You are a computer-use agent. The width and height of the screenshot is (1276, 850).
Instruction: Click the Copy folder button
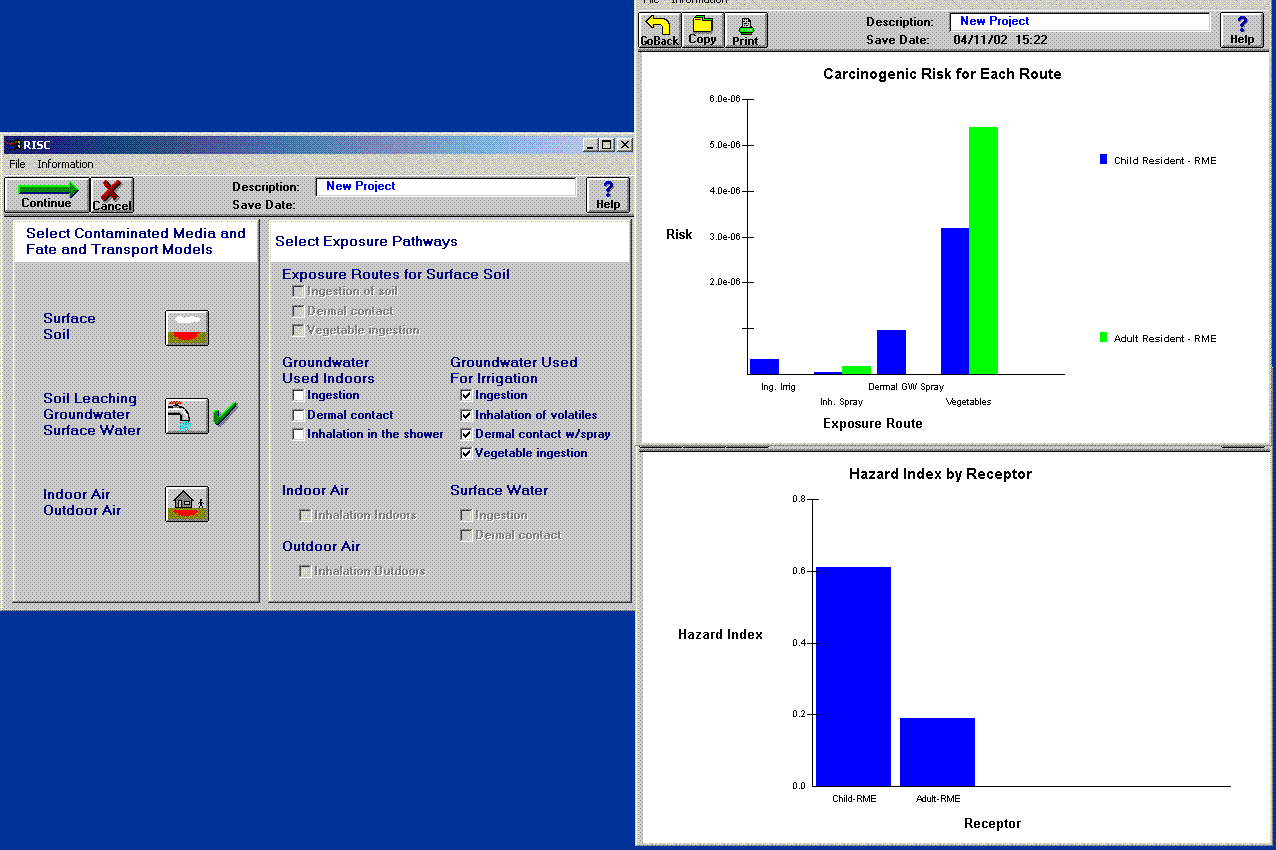703,30
